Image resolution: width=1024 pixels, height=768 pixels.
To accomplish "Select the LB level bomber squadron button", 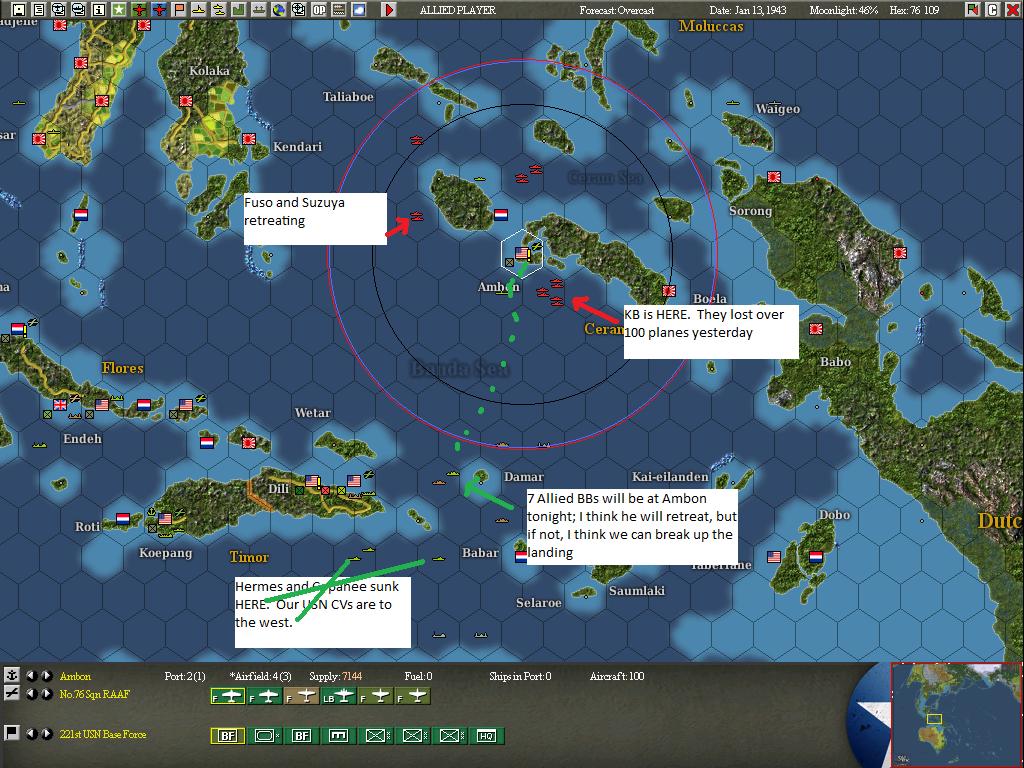I will tap(339, 696).
